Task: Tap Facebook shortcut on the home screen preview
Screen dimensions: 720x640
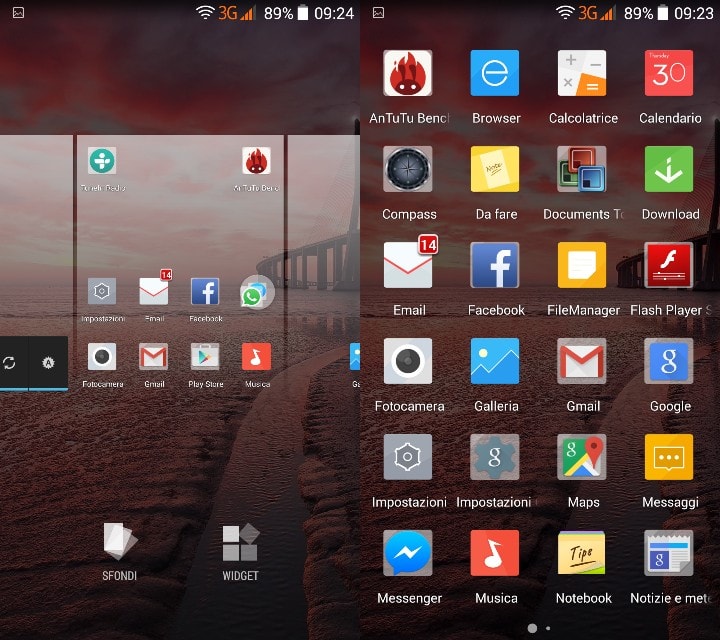Action: click(205, 291)
